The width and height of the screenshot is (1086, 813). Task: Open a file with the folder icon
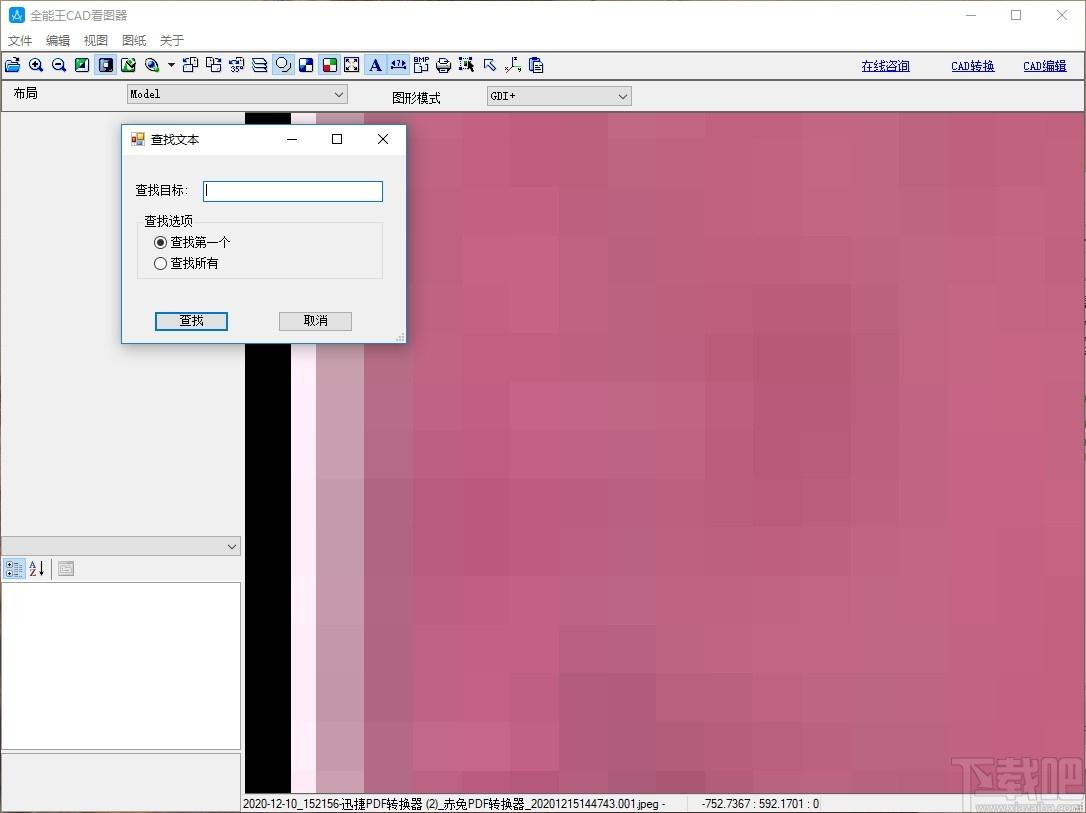12,65
